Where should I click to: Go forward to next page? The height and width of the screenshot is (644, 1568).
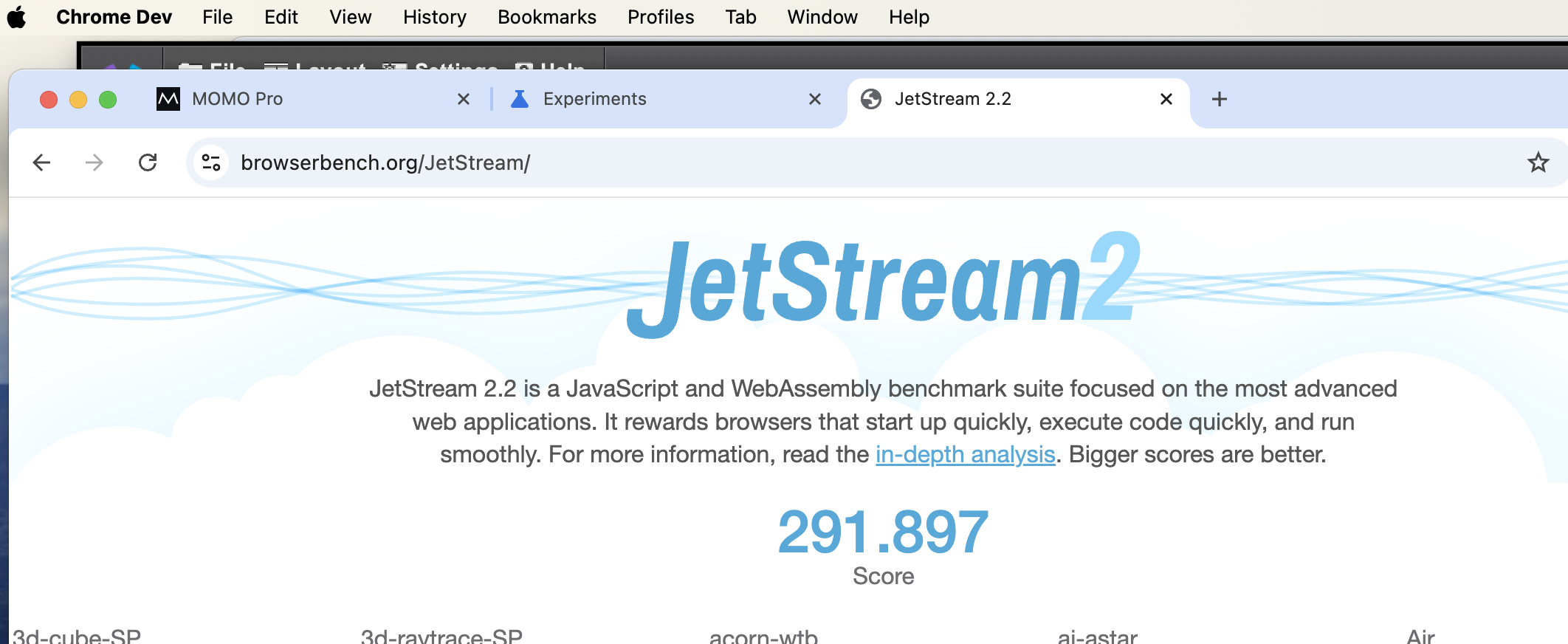[x=94, y=162]
